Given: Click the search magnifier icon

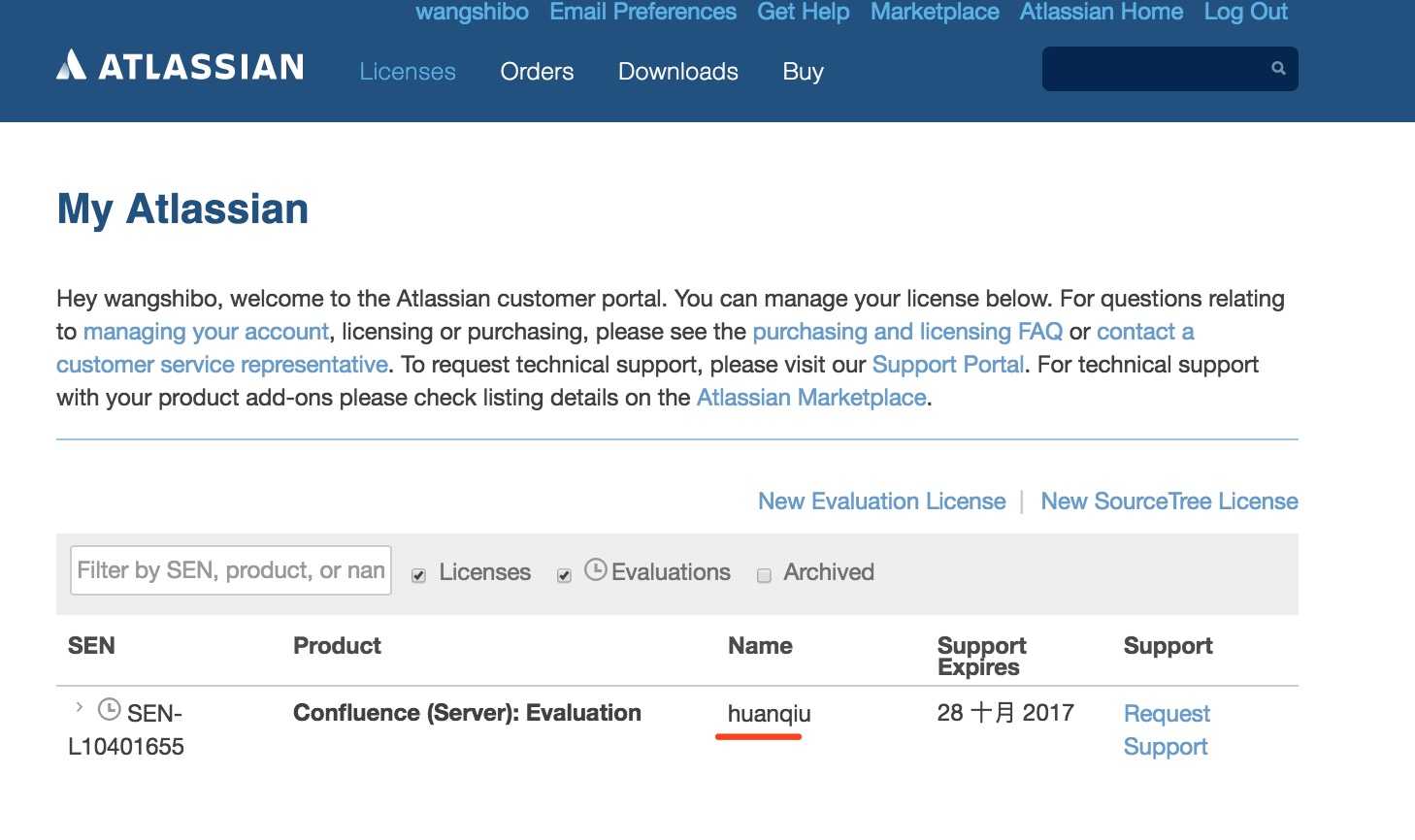Looking at the screenshot, I should pyautogui.click(x=1278, y=68).
